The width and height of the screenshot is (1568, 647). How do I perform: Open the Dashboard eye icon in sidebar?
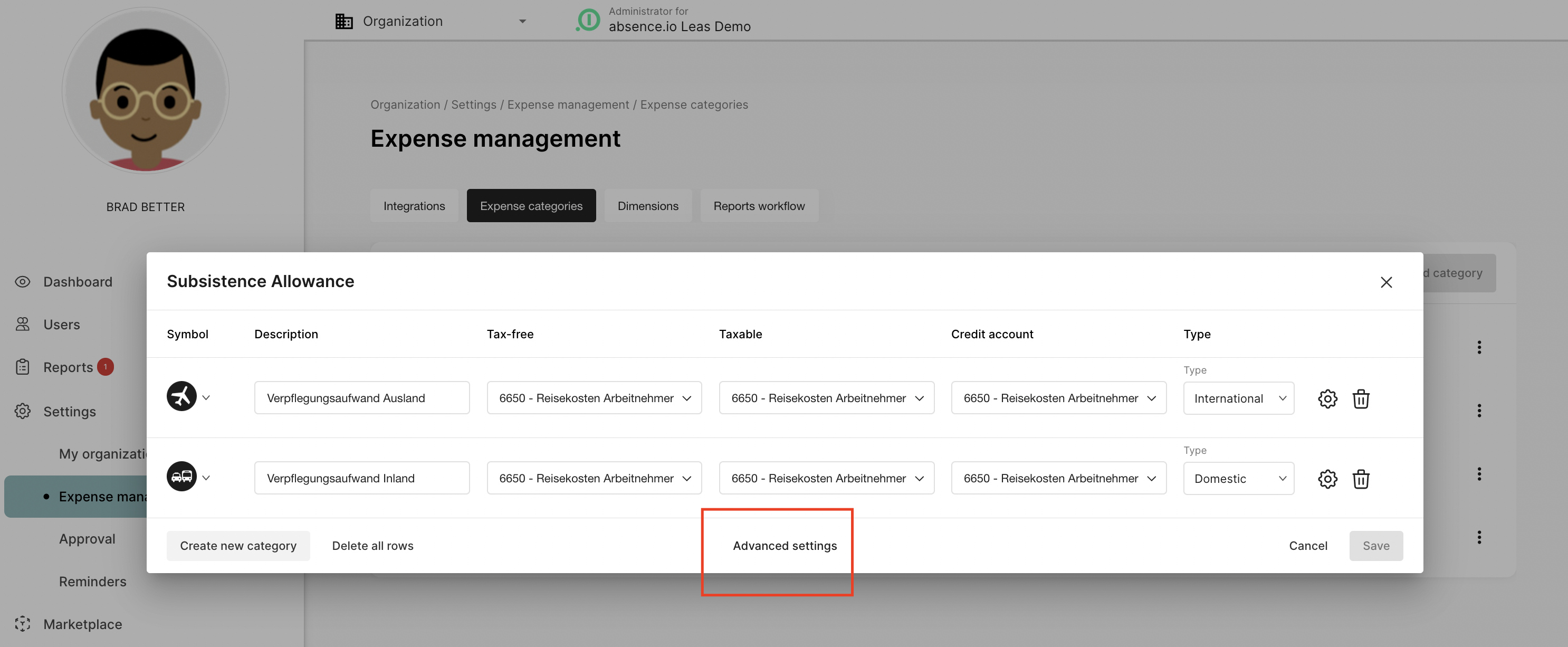23,282
